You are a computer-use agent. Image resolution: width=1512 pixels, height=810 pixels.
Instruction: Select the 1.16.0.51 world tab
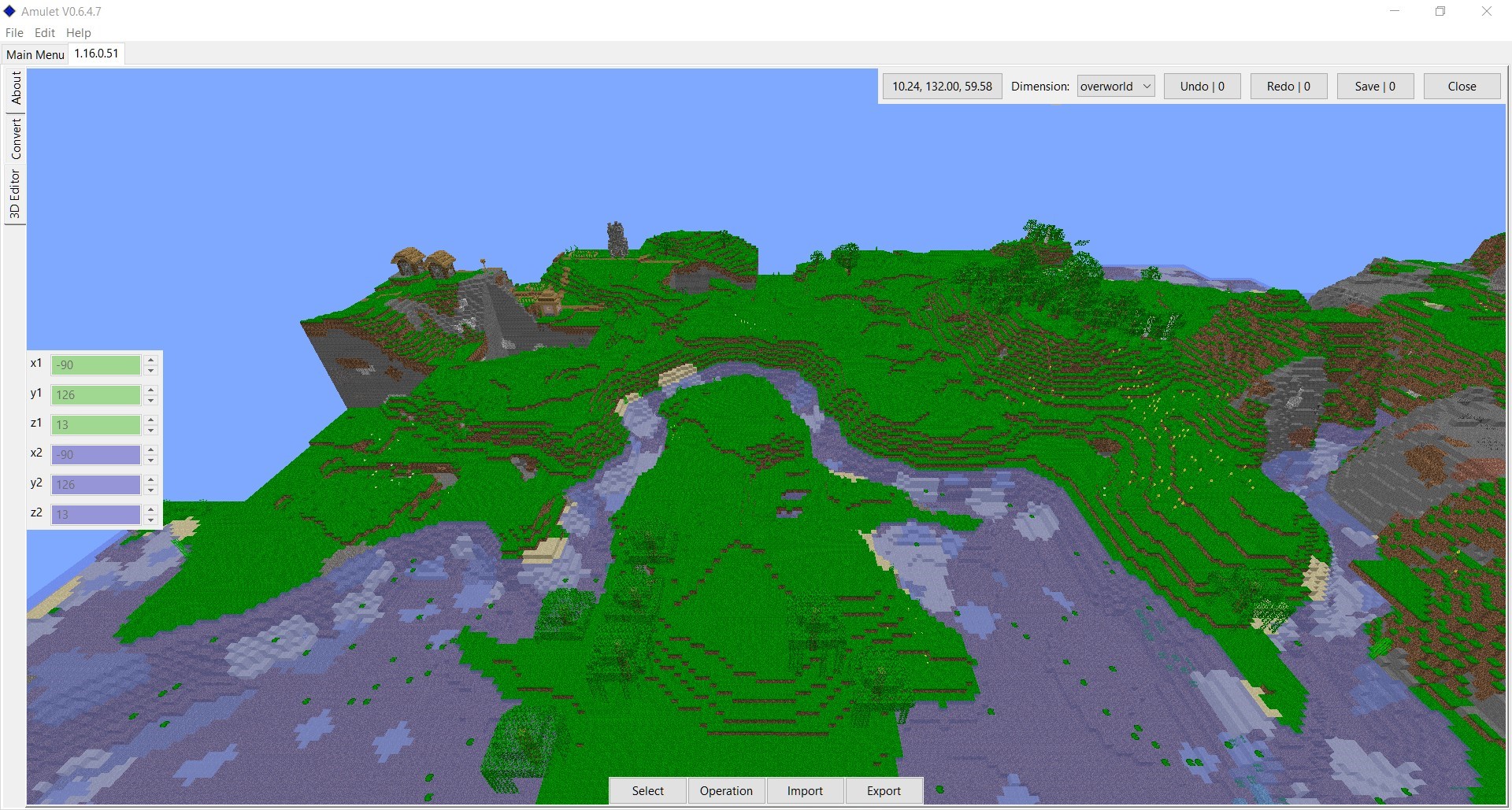(96, 54)
